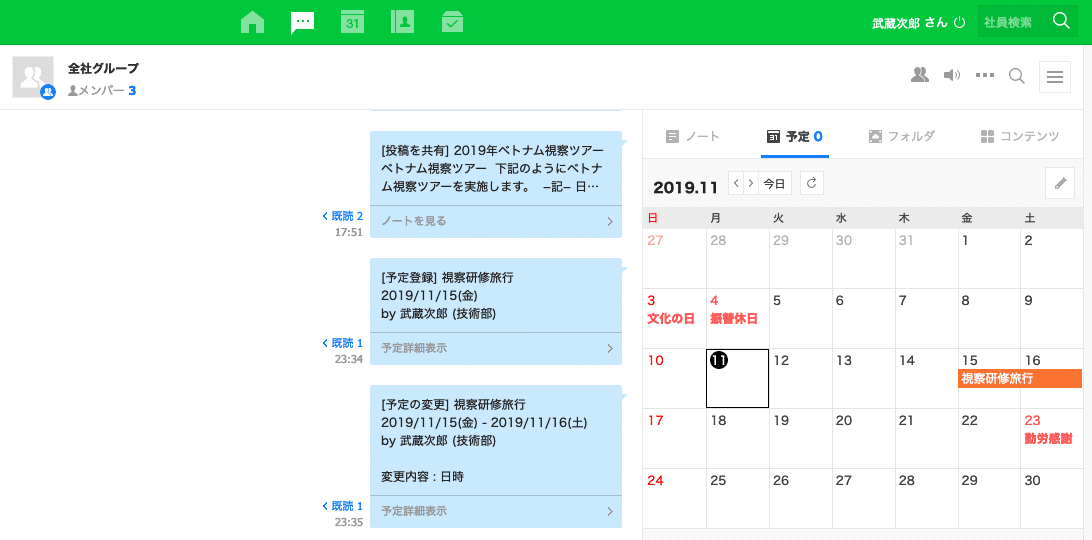Screen dimensions: 1092x540
Task: Click the pencil icon to add schedule
Action: pos(1061,183)
